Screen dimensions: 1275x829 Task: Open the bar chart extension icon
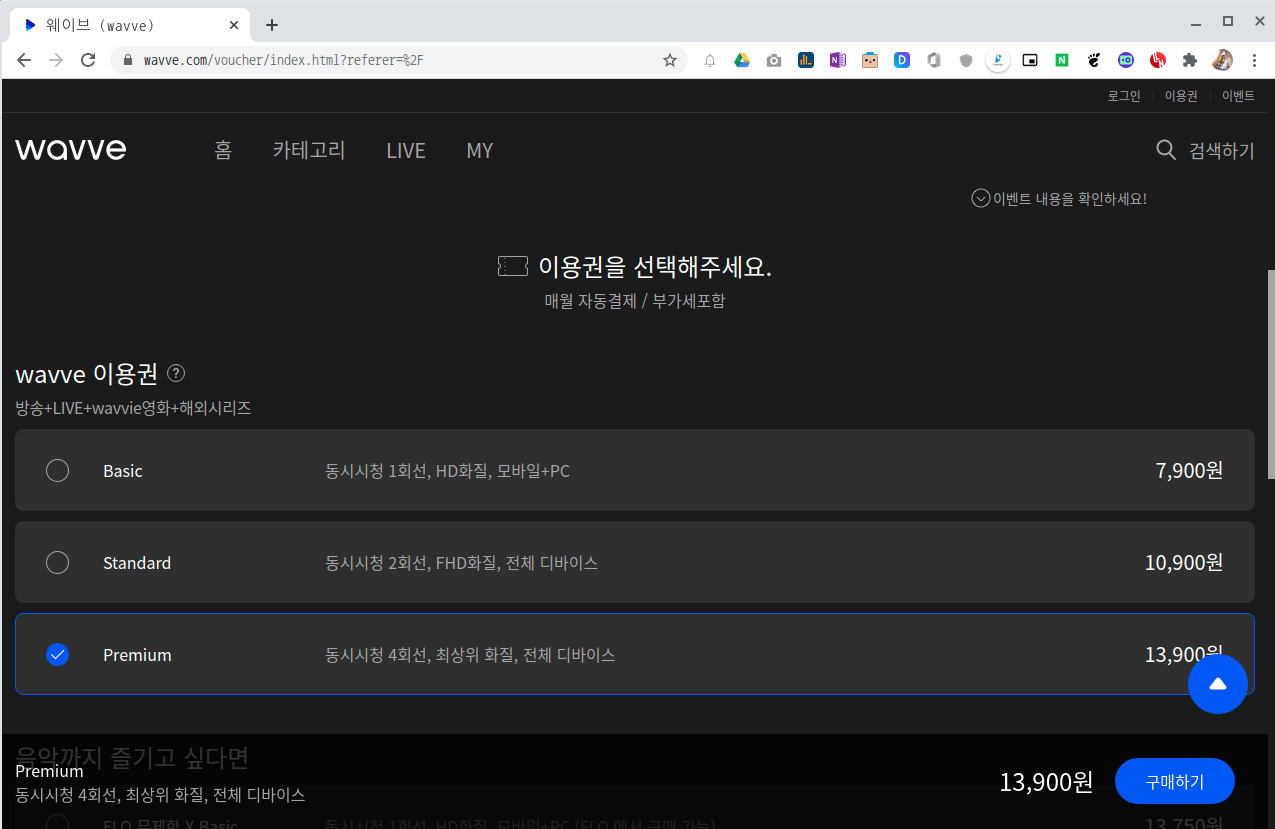(x=806, y=60)
